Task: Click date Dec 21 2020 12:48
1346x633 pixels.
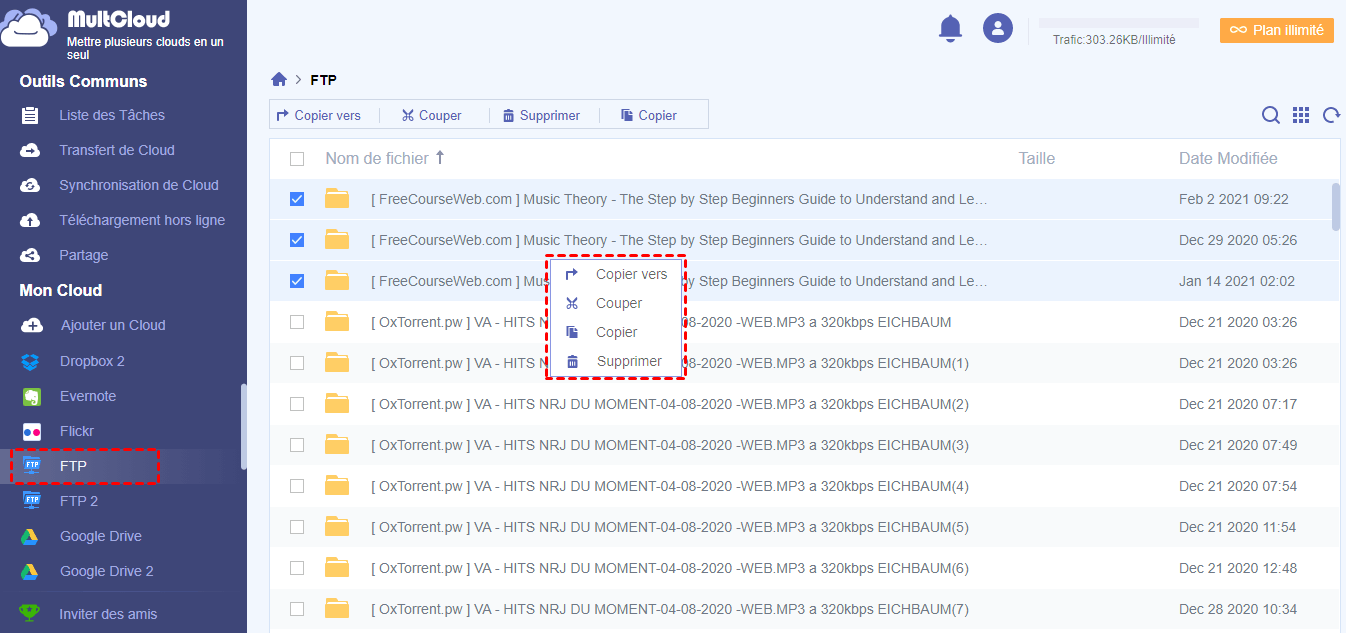Action: coord(1238,568)
